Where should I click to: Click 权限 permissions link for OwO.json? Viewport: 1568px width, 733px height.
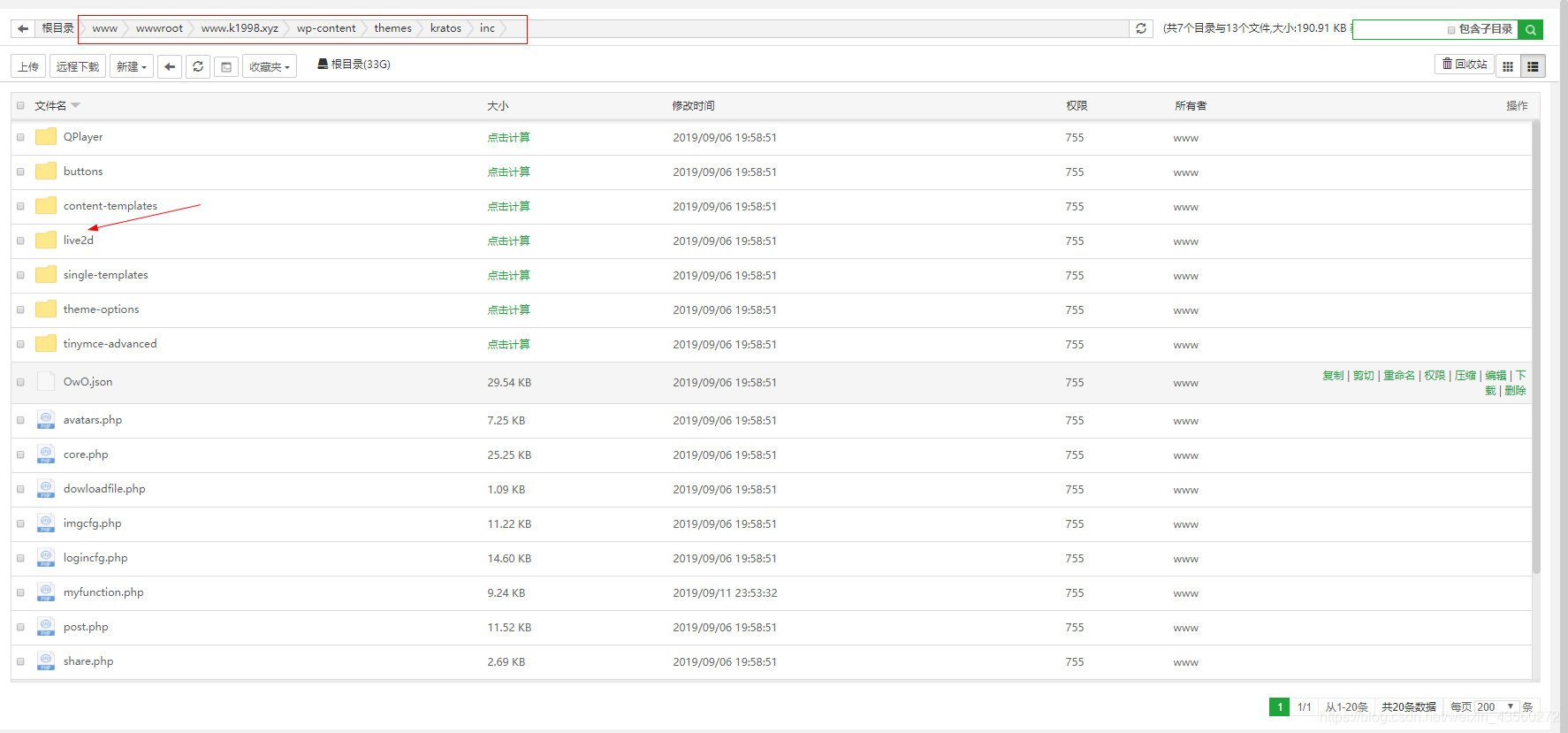tap(1435, 376)
